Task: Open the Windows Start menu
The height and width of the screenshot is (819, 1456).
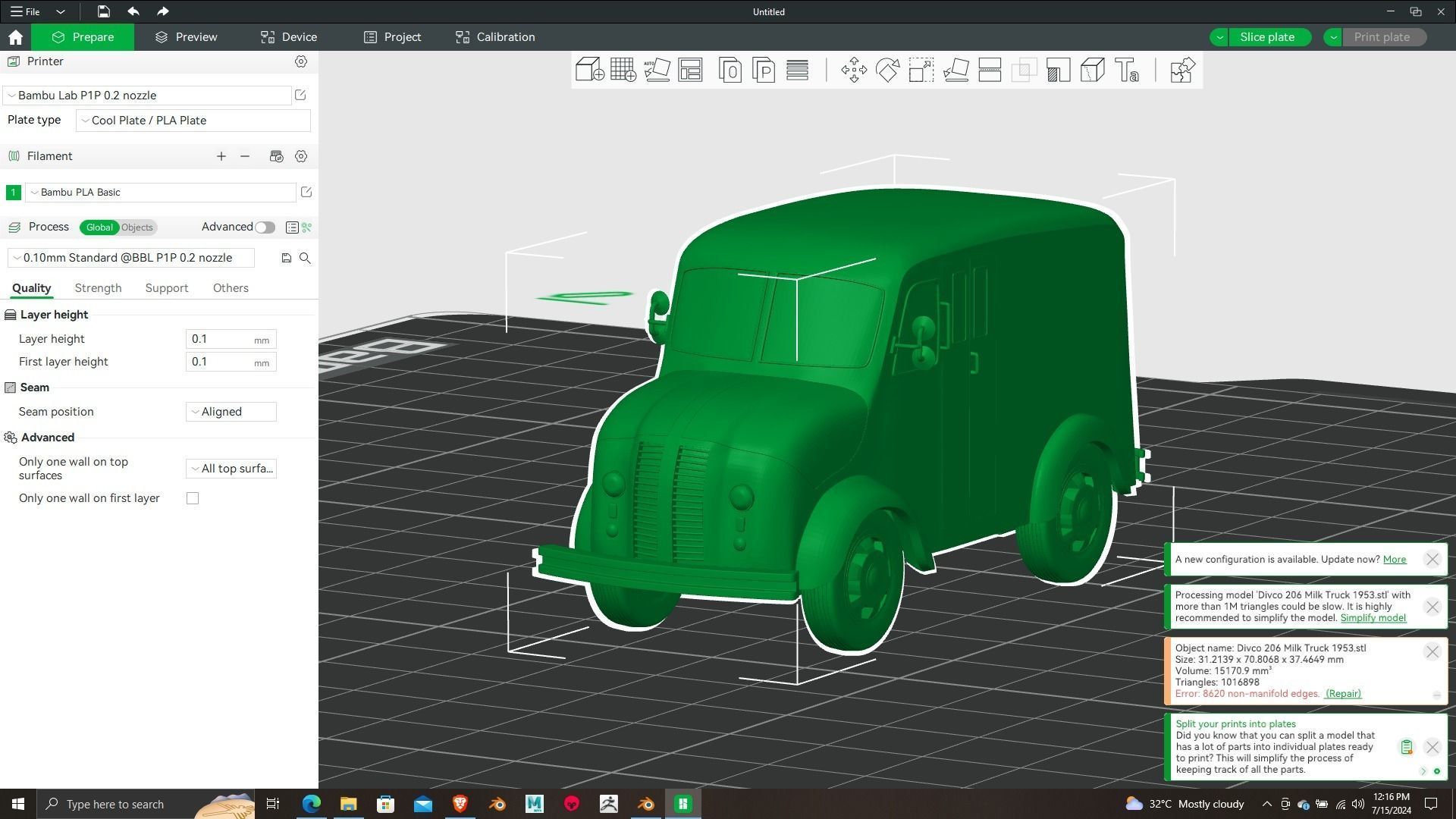Action: click(x=18, y=804)
